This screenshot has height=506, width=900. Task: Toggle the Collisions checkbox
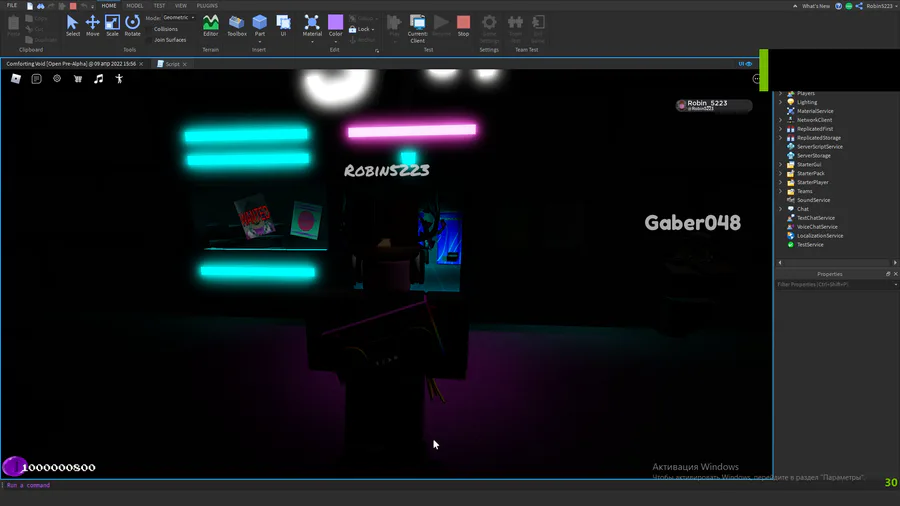point(150,29)
